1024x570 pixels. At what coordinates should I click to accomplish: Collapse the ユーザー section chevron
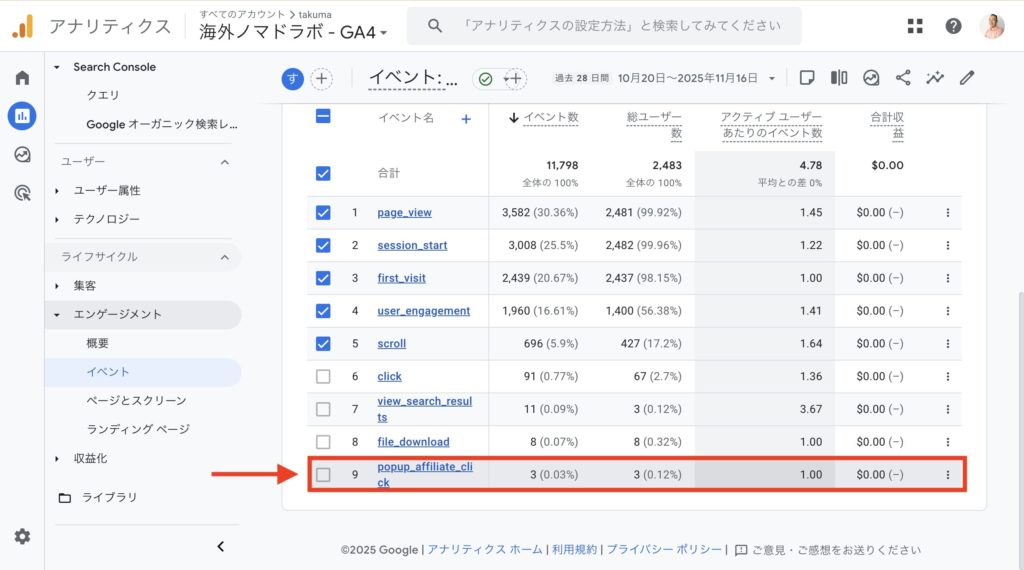click(x=225, y=162)
